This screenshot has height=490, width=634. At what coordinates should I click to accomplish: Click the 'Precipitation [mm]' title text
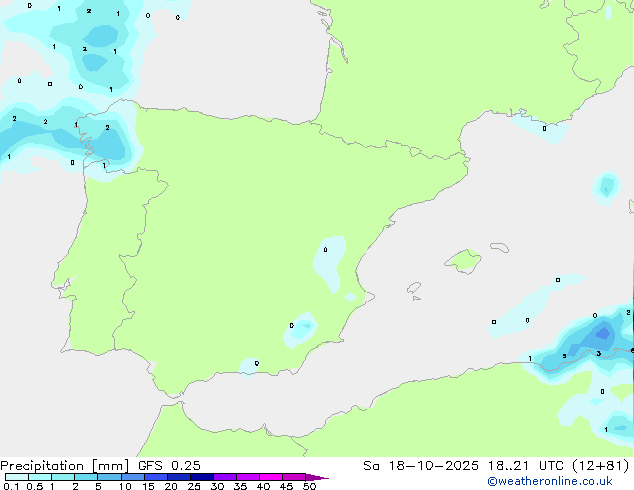point(65,466)
